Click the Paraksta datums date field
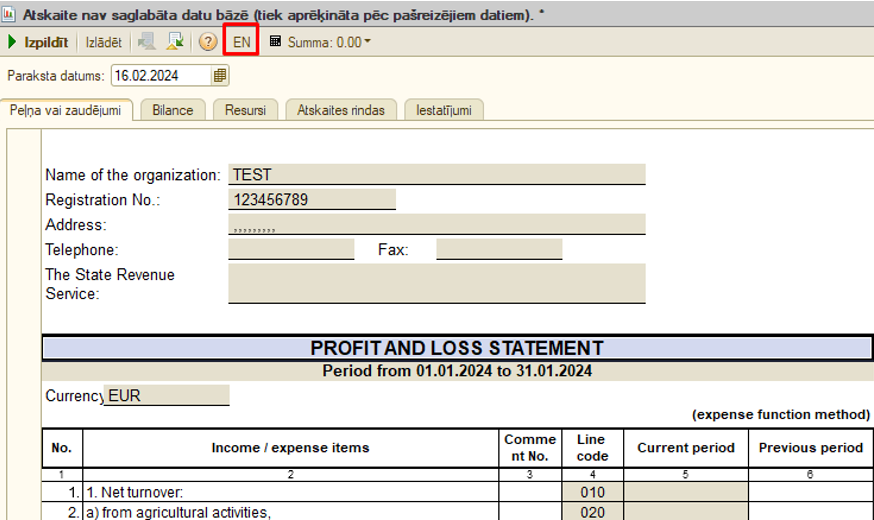The width and height of the screenshot is (874, 520). (160, 75)
